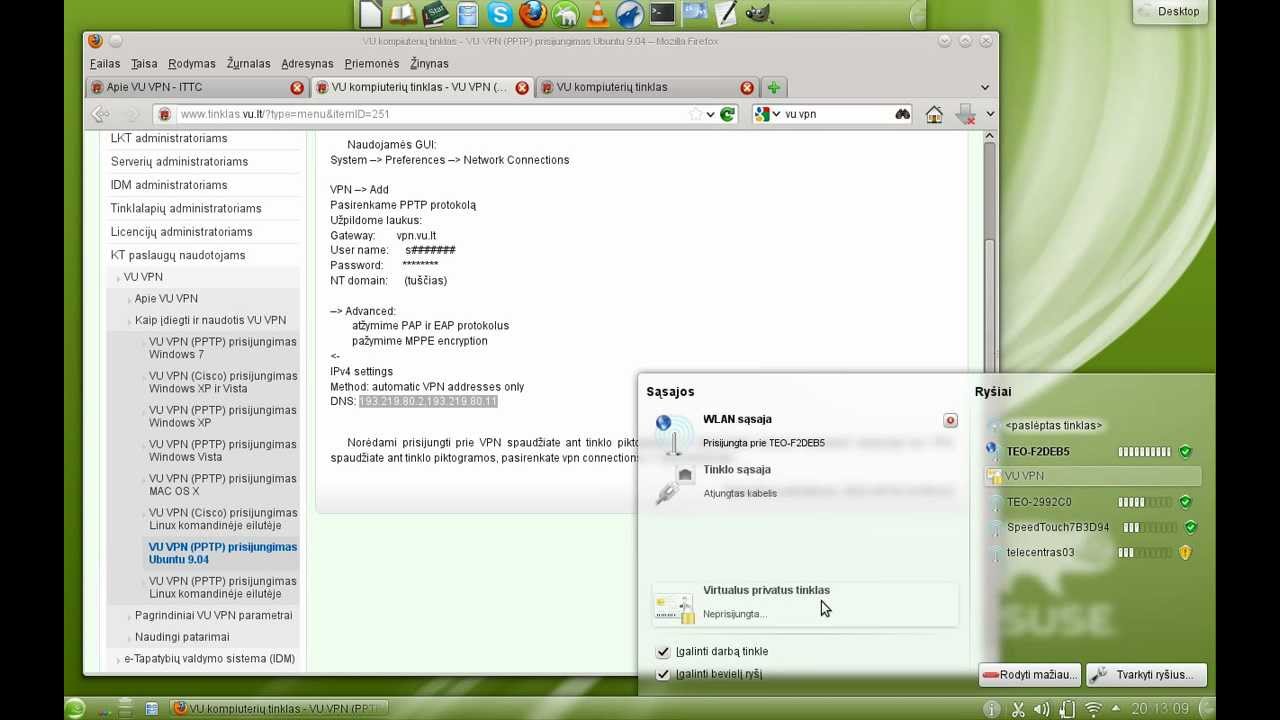Open the desktop pager icon in the dock
1280x720 pixels.
[x=695, y=14]
